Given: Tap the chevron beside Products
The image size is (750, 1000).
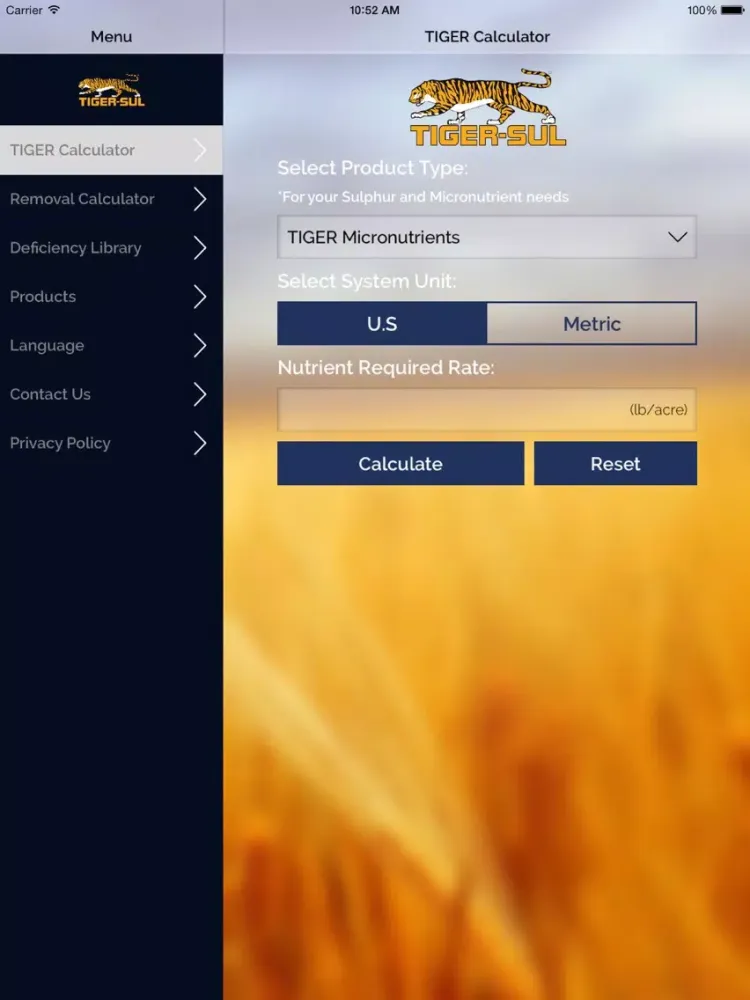Looking at the screenshot, I should click(x=200, y=297).
